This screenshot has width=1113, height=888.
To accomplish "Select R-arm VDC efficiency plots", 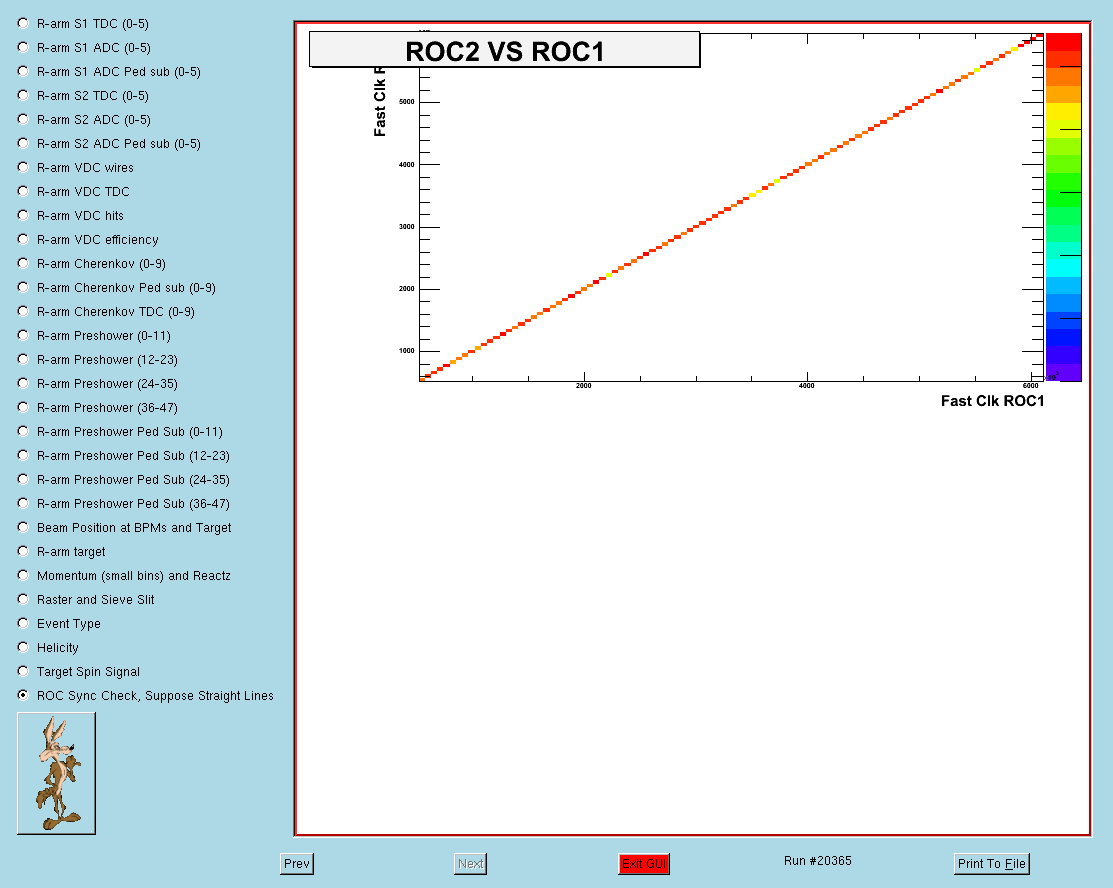I will pyautogui.click(x=23, y=239).
